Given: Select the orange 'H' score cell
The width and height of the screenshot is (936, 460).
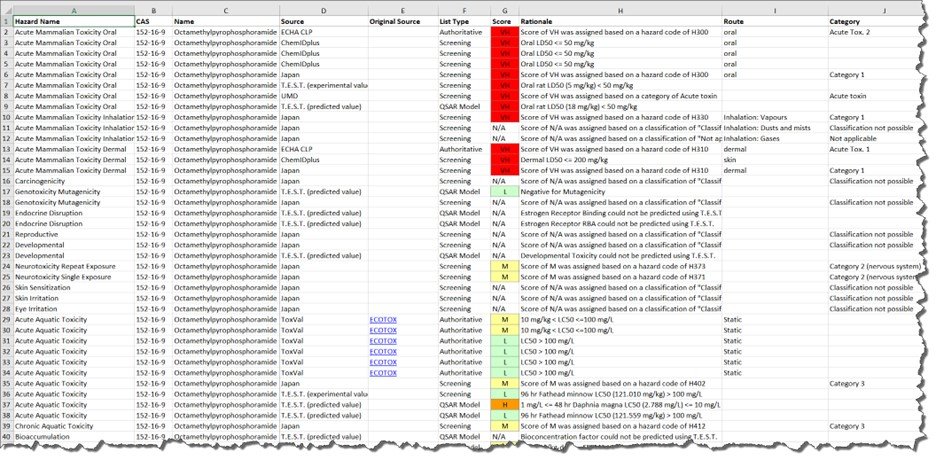Looking at the screenshot, I should click(x=505, y=405).
